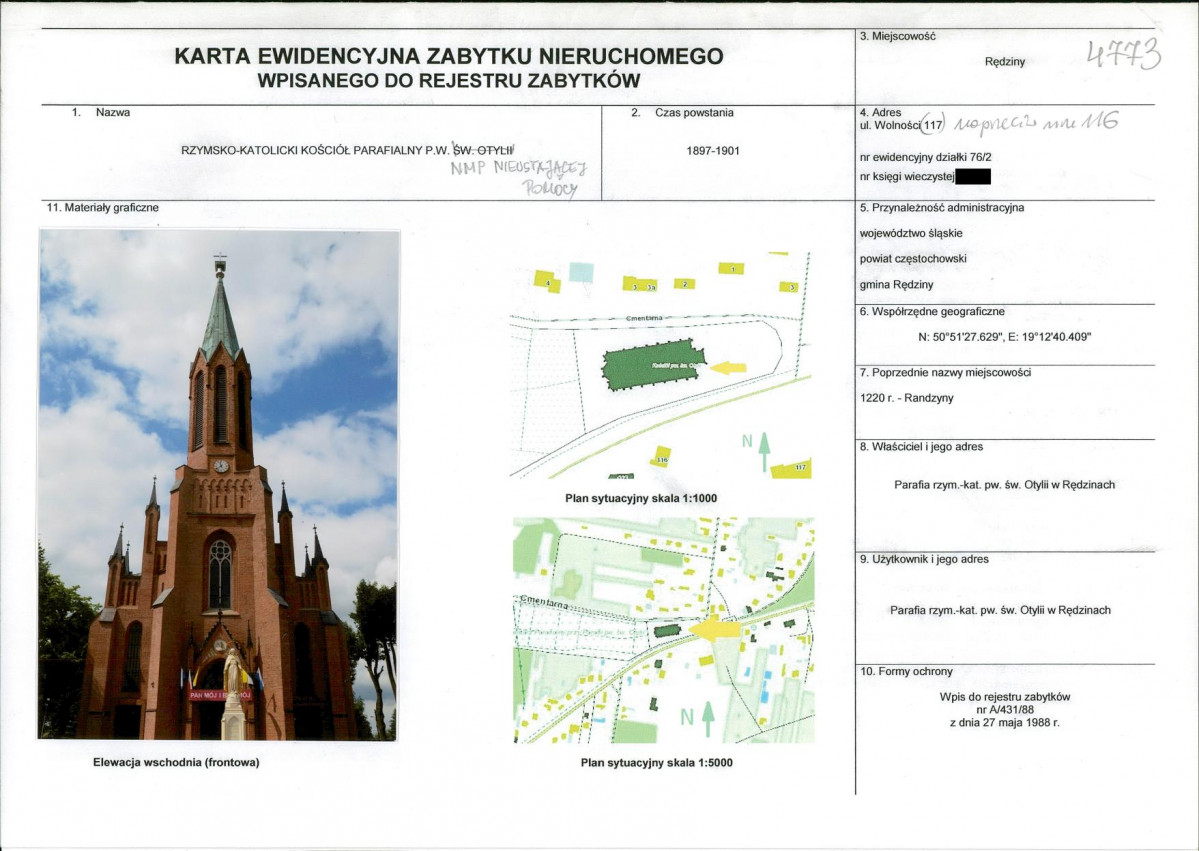1199x851 pixels.
Task: Click 'Wpis do rejestru zabytków'
Action: point(1005,697)
